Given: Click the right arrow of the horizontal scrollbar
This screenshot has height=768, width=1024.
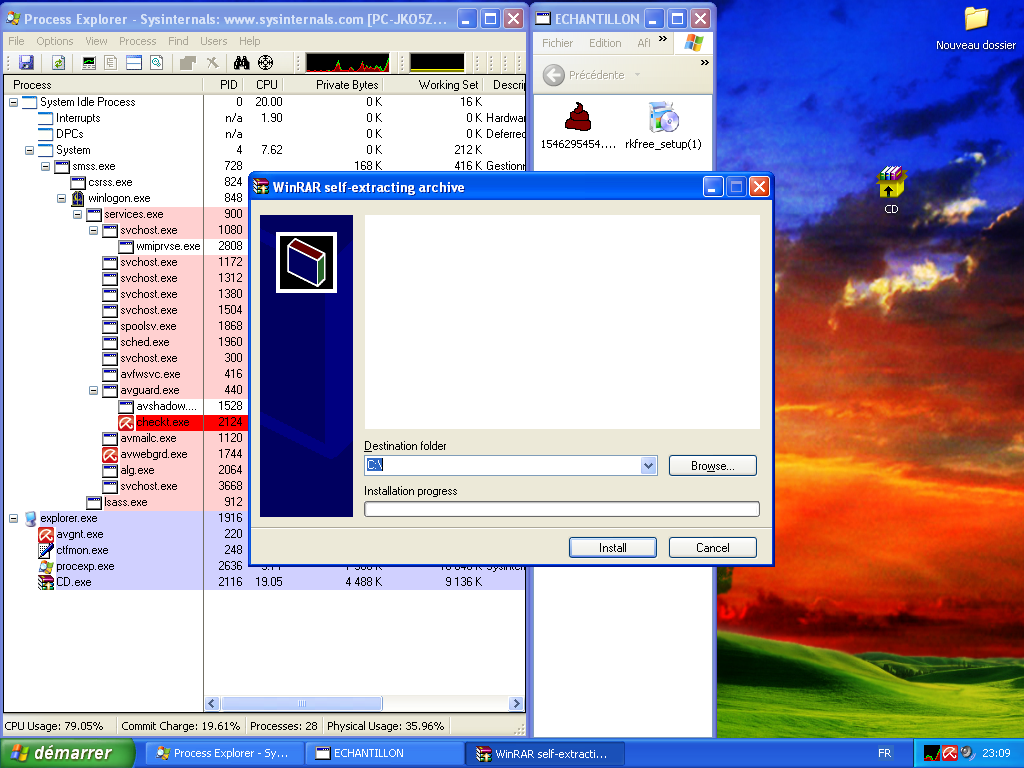Looking at the screenshot, I should click(517, 703).
